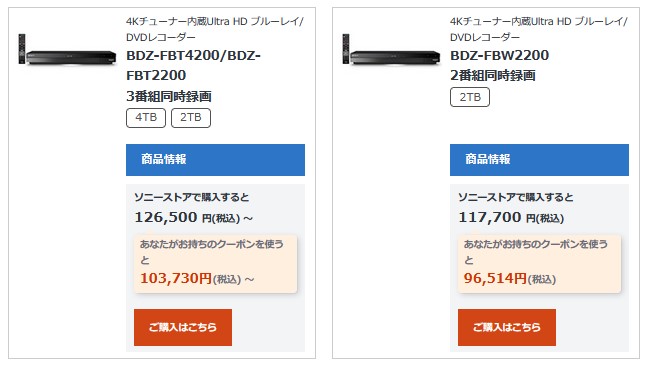The image size is (651, 365).
Task: Click the 96,514円 coupon price box
Action: coord(539,264)
